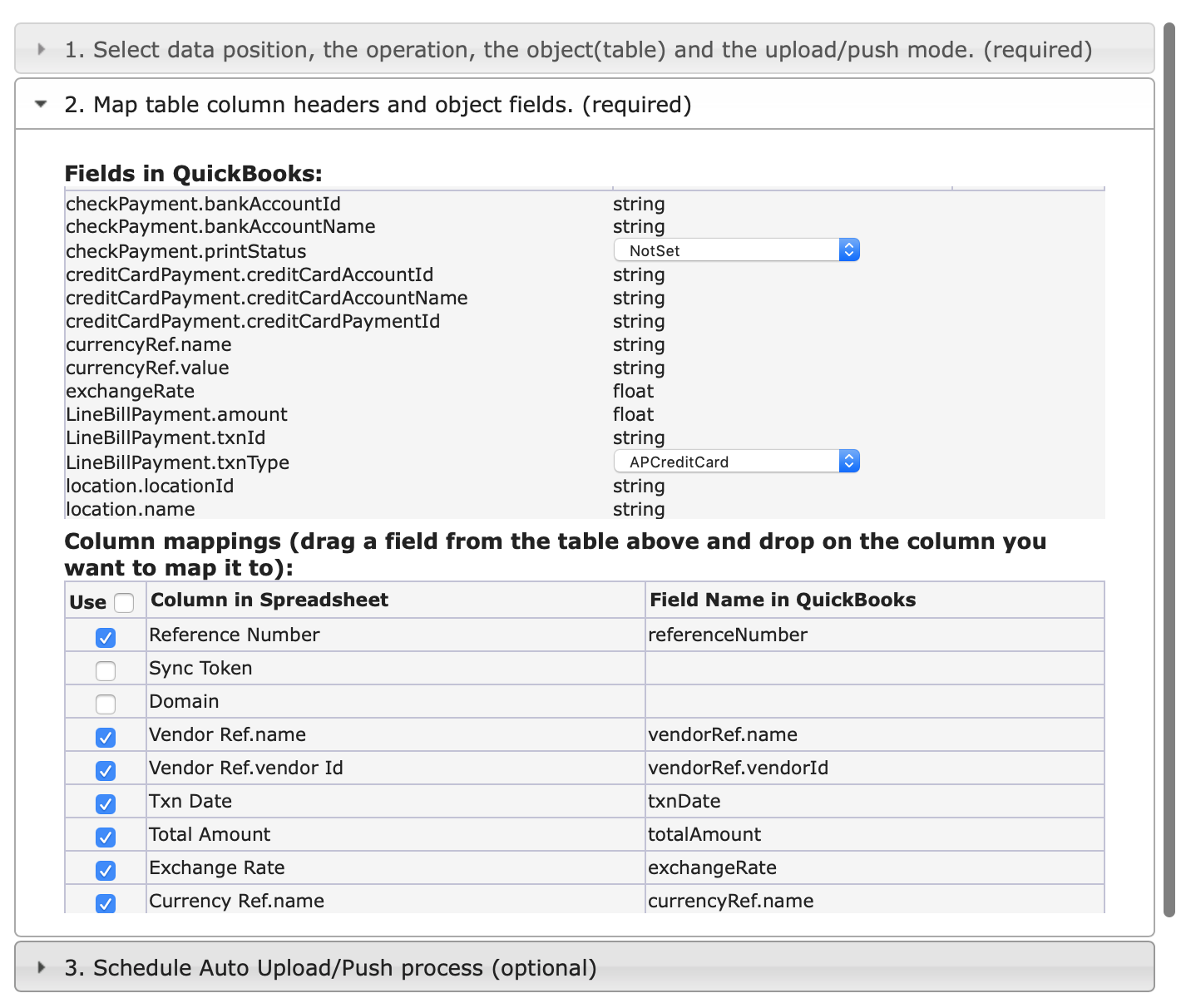
Task: Uncheck the Total Amount row checkbox
Action: coord(106,837)
